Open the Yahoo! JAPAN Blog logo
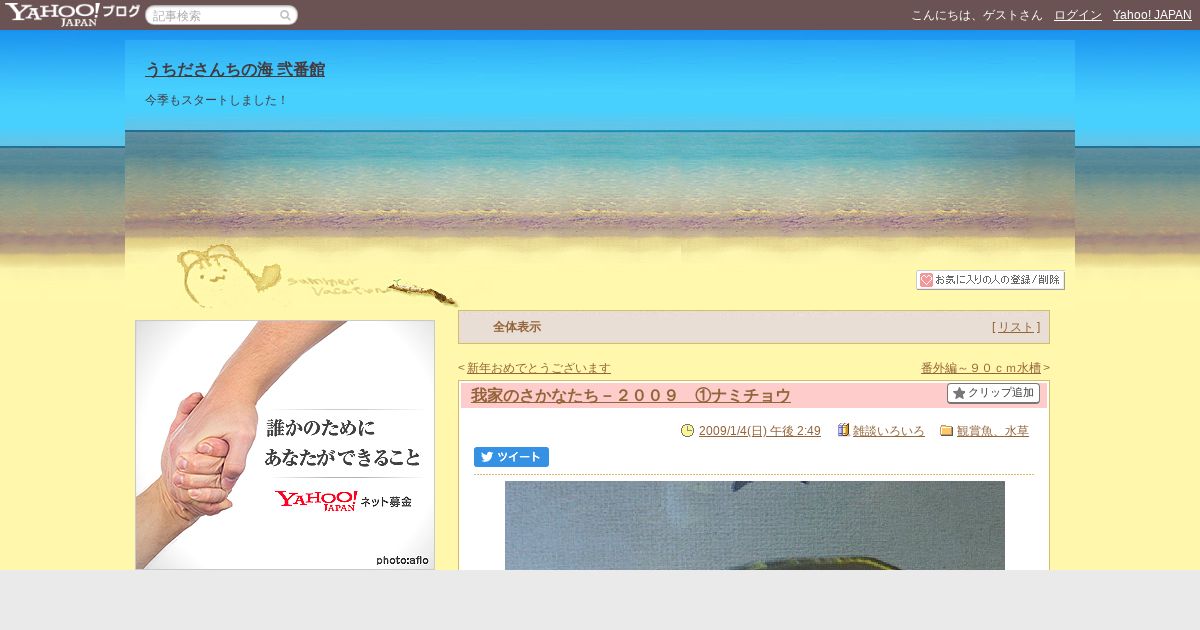The image size is (1200, 630). click(71, 14)
